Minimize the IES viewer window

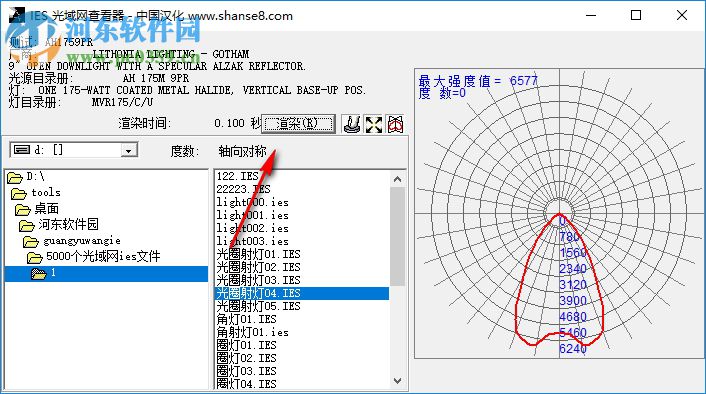pyautogui.click(x=591, y=15)
